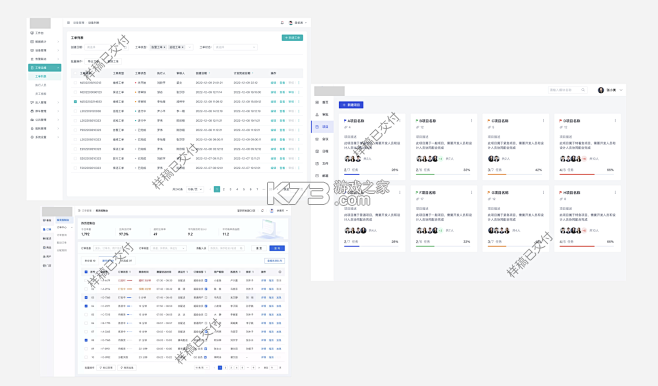This screenshot has width=658, height=386.
Task: Check the first row checkbox in teal table
Action: [76, 83]
